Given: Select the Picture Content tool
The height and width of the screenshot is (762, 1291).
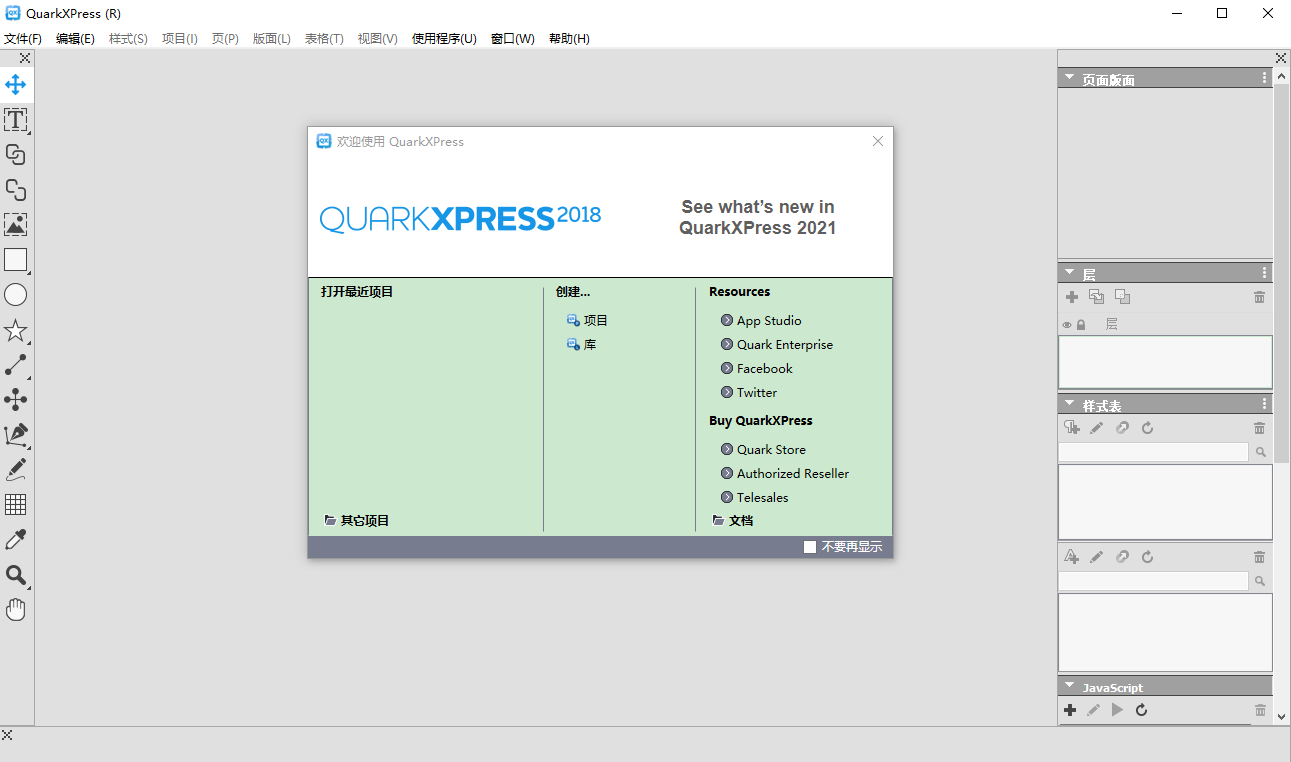Looking at the screenshot, I should click(x=15, y=225).
